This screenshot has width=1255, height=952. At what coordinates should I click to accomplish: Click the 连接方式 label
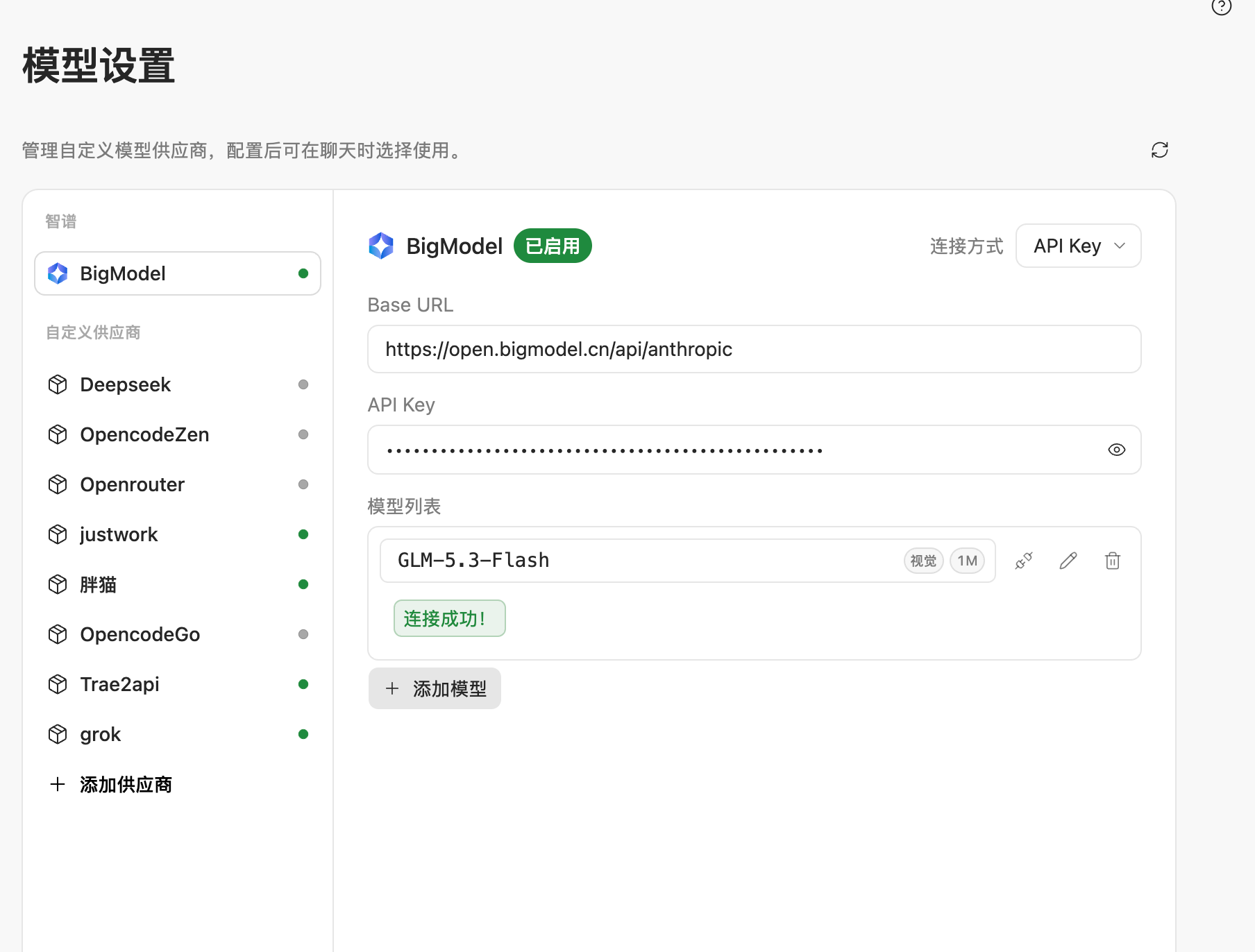pyautogui.click(x=966, y=246)
